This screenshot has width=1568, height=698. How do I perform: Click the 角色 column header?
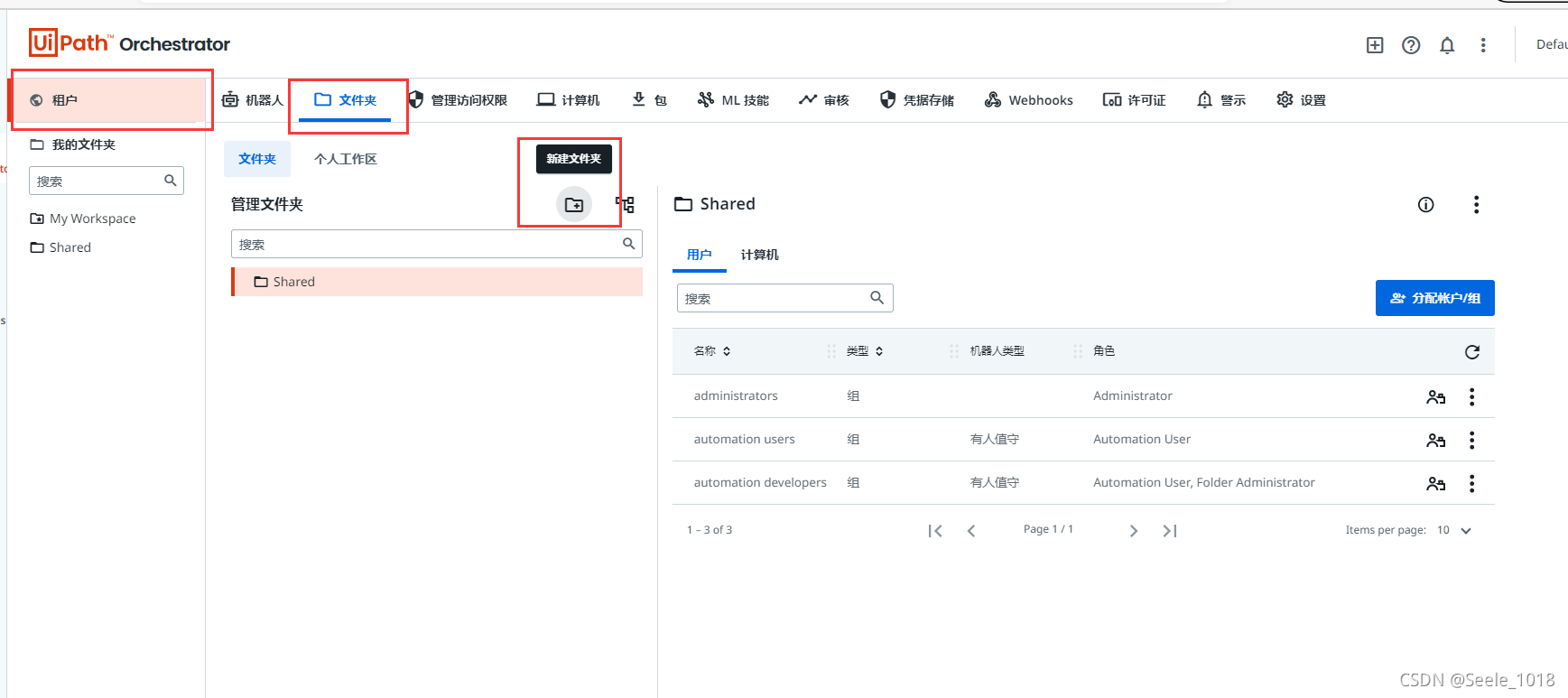click(1104, 351)
